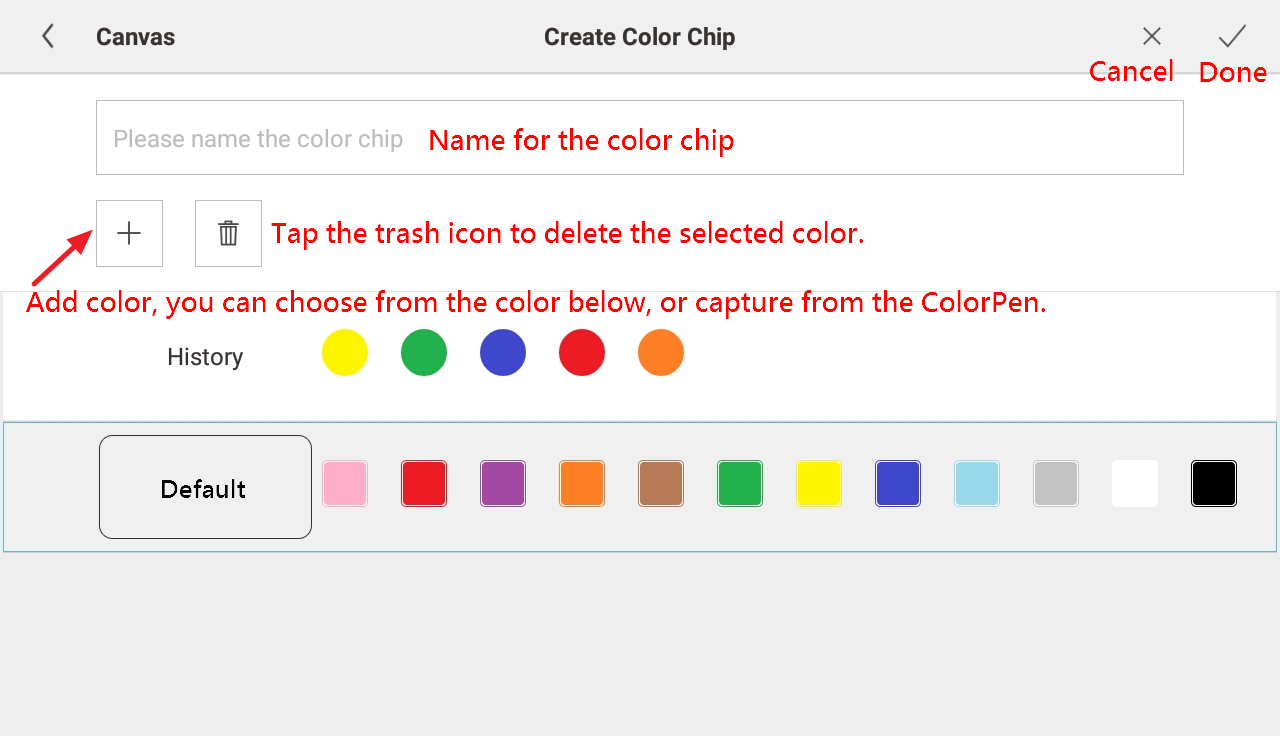This screenshot has width=1280, height=736.
Task: Choose the red history color circle
Action: click(582, 353)
